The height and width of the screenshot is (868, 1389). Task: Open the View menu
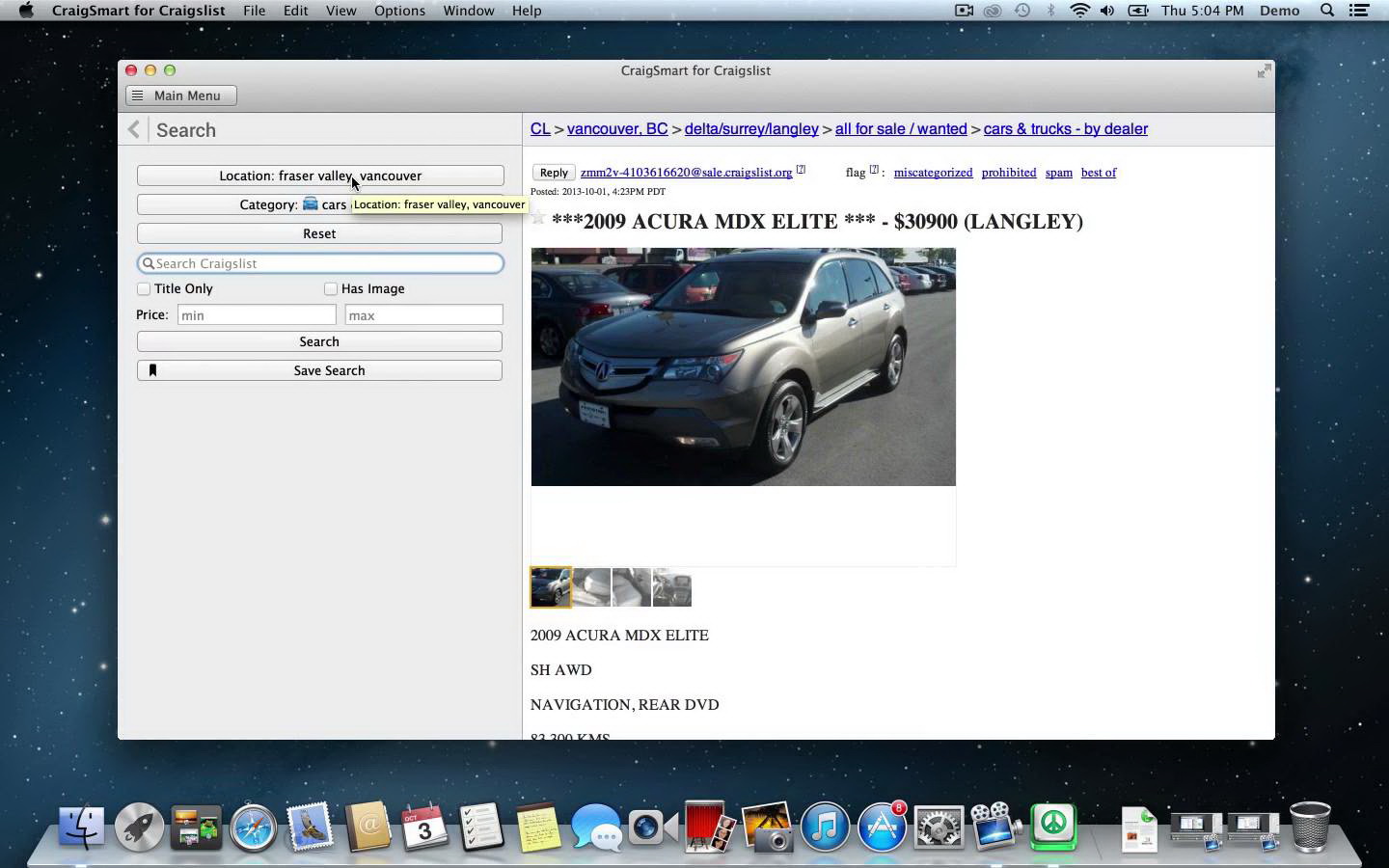click(x=340, y=11)
